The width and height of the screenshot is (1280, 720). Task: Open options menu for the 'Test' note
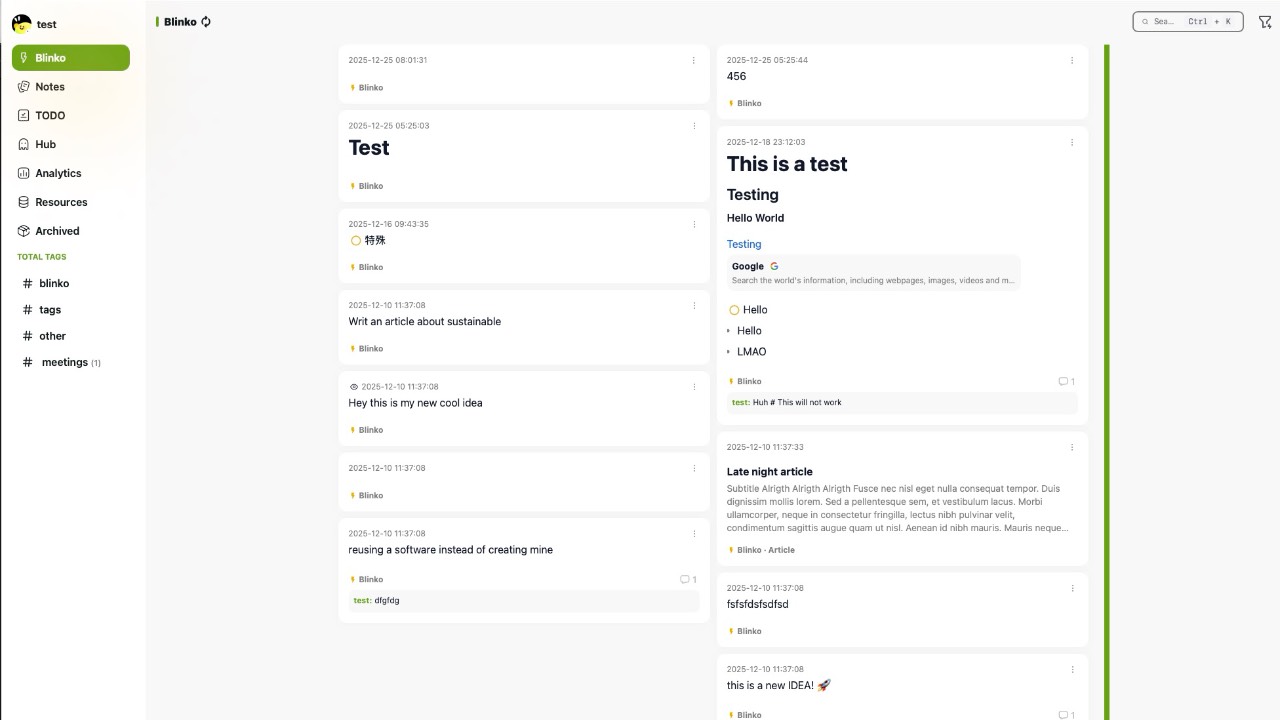pos(694,126)
